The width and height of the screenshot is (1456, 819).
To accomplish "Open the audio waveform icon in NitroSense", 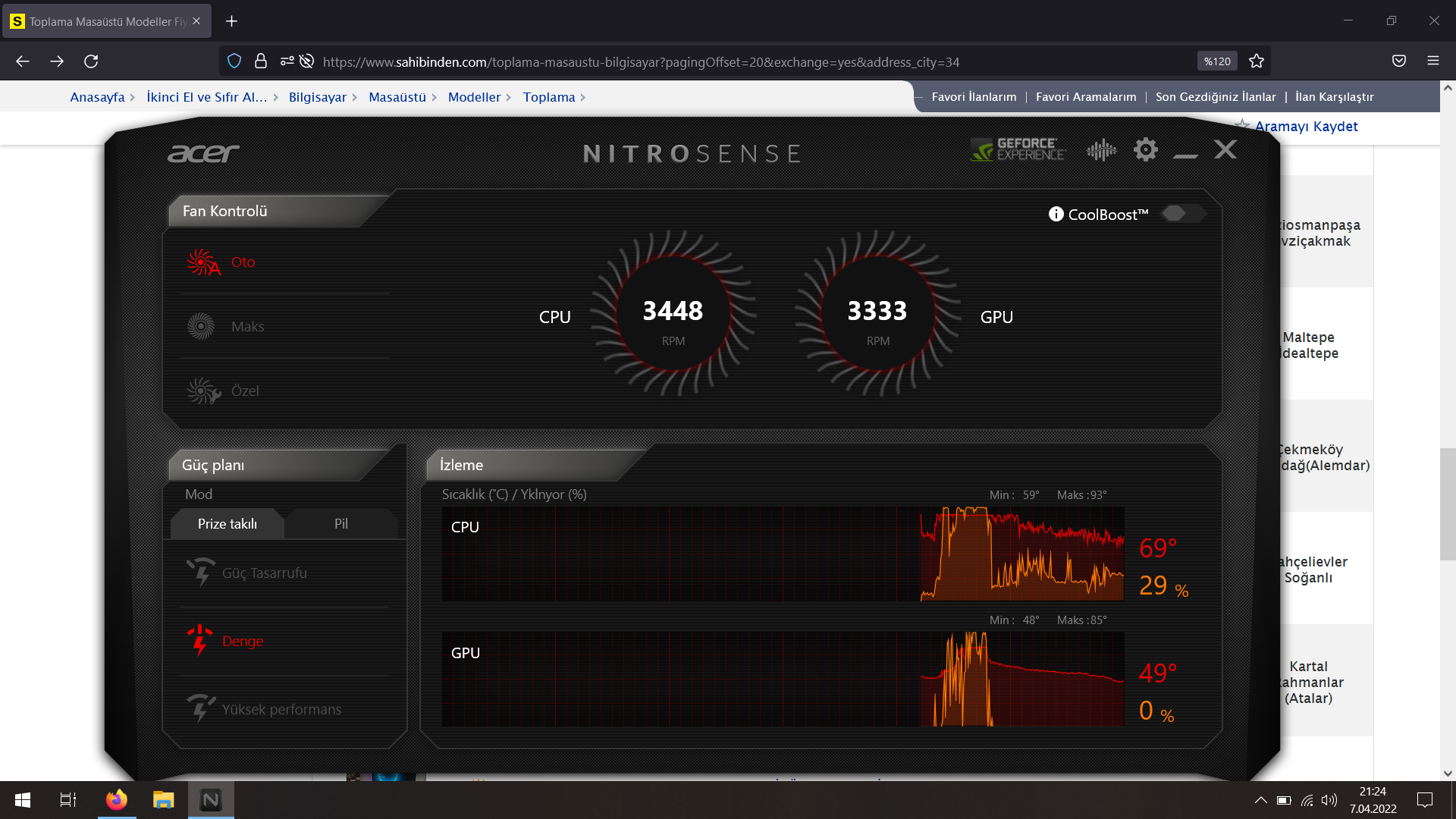I will [1101, 150].
